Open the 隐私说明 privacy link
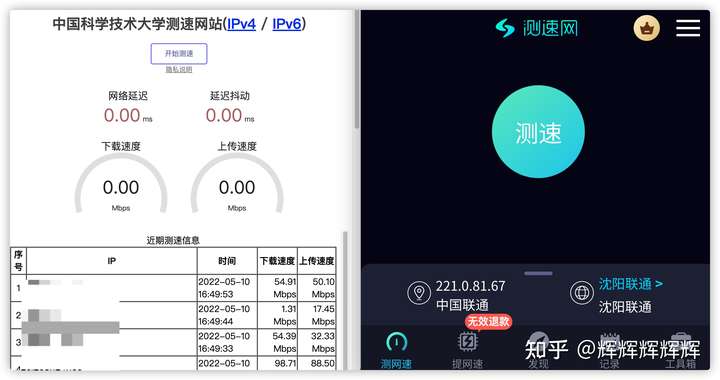 [179, 69]
